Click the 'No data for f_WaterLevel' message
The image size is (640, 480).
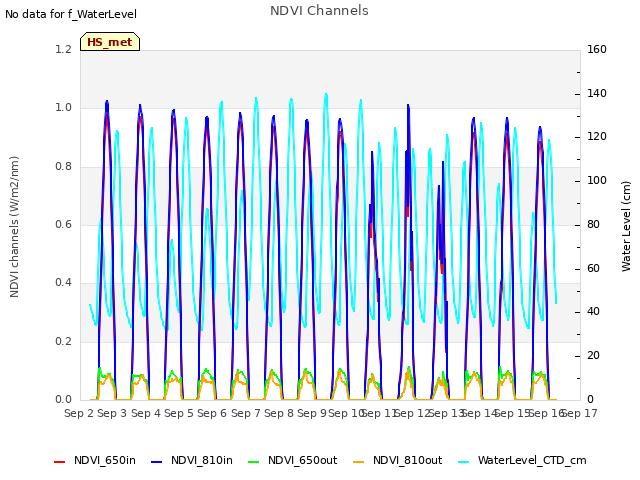pyautogui.click(x=71, y=14)
